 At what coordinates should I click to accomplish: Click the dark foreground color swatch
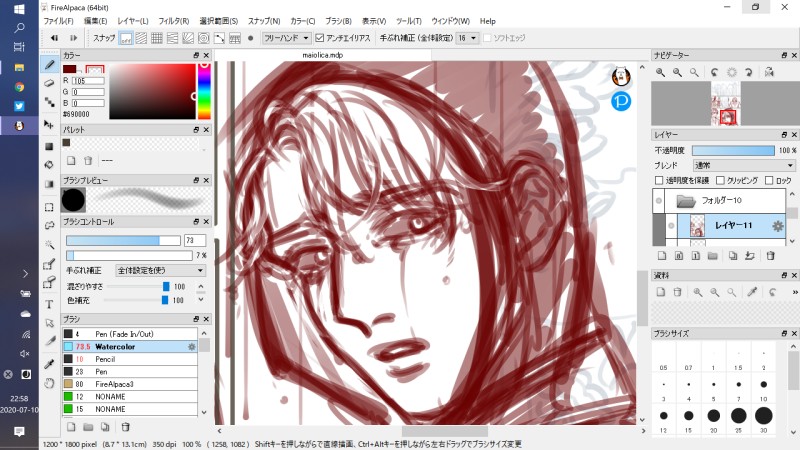70,69
